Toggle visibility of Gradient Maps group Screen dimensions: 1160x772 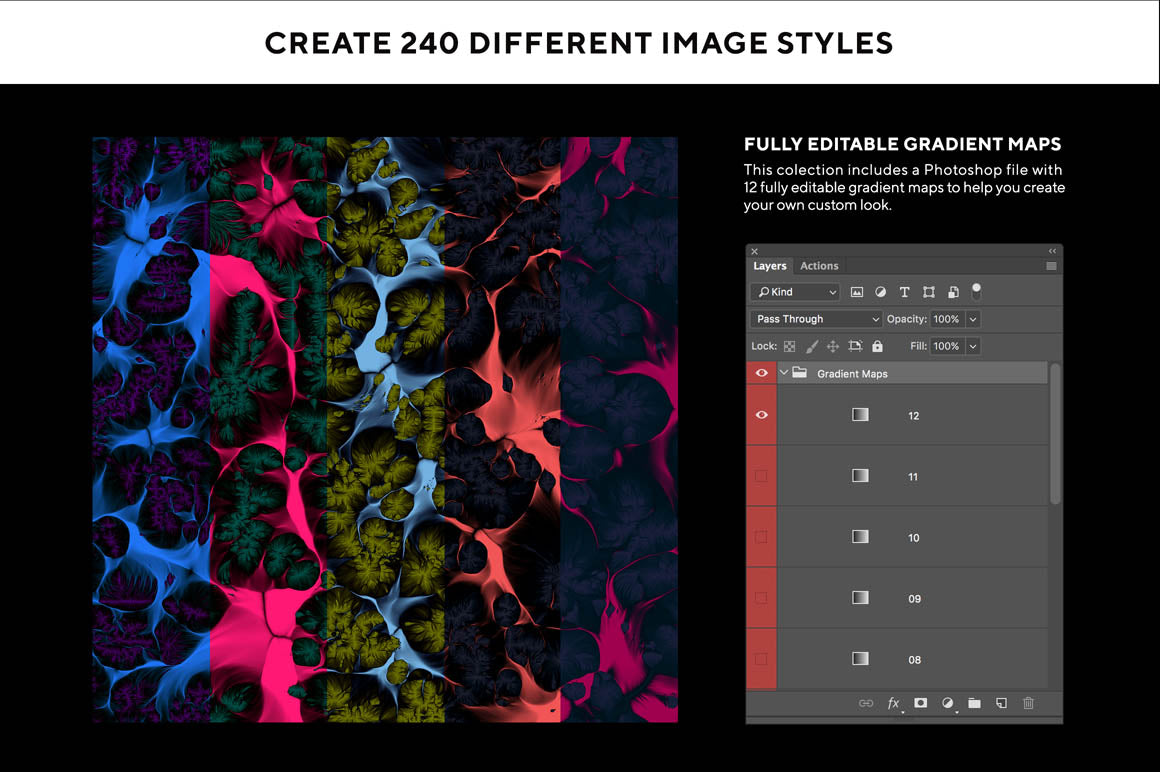coord(761,373)
